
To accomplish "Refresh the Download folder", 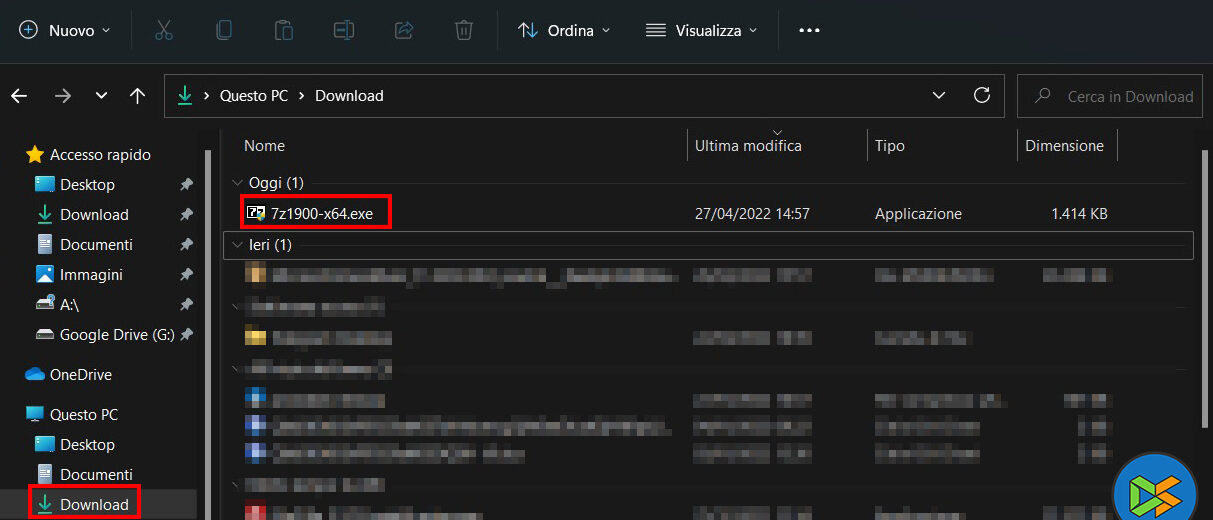I will (x=982, y=96).
